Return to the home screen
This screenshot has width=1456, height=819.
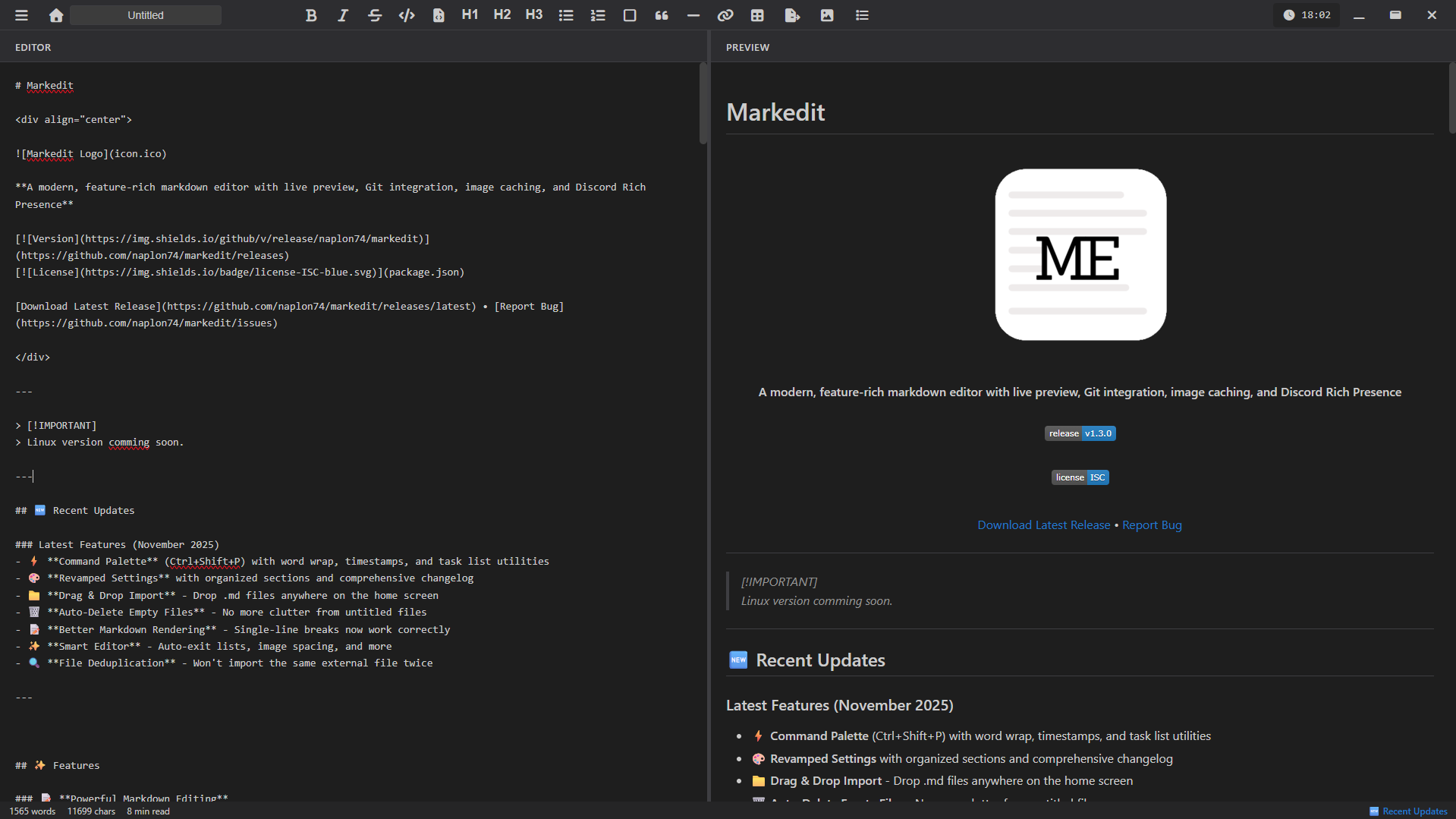click(55, 14)
